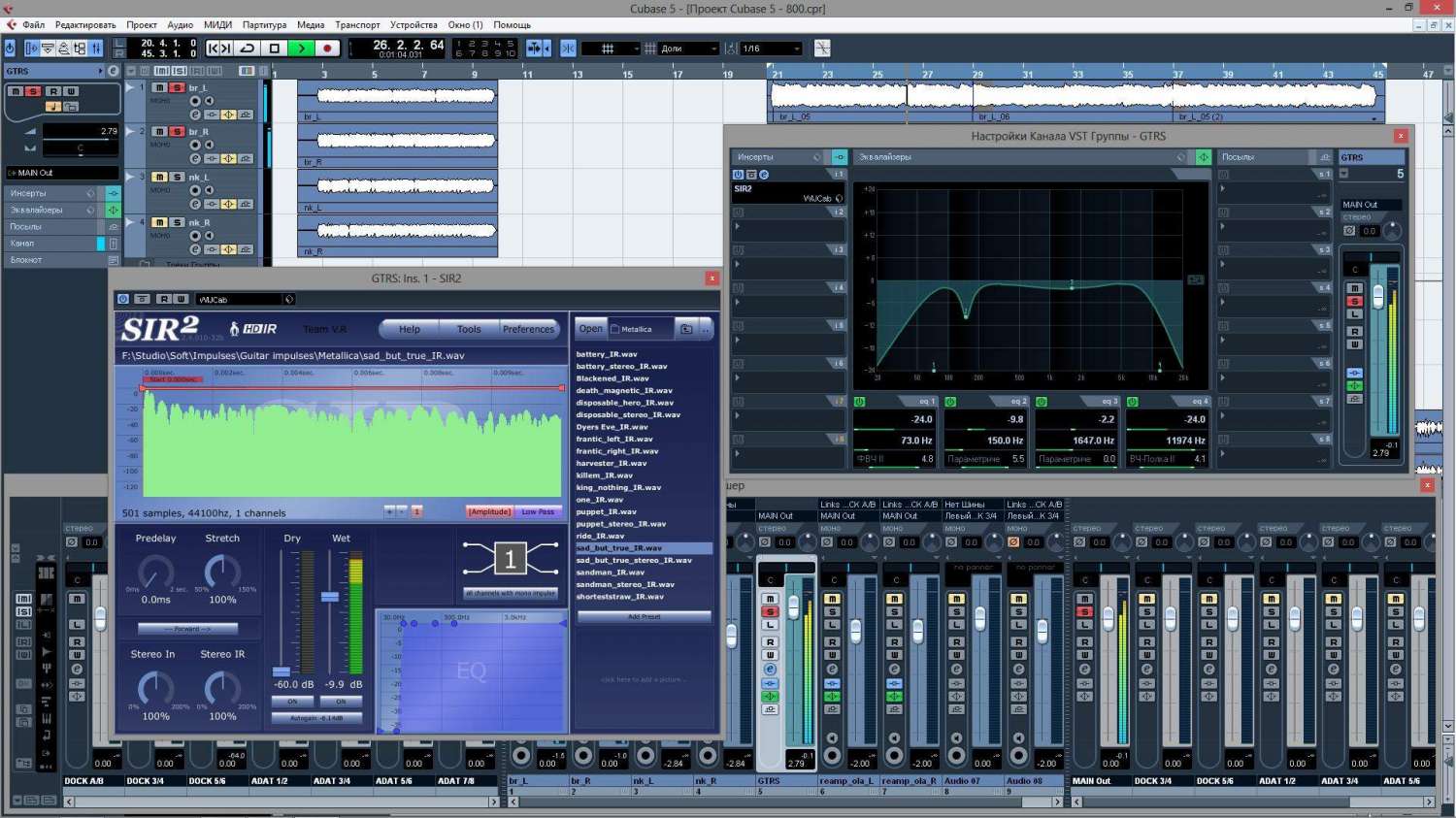The height and width of the screenshot is (818, 1456).
Task: Open the Устройства menu
Action: [x=414, y=25]
